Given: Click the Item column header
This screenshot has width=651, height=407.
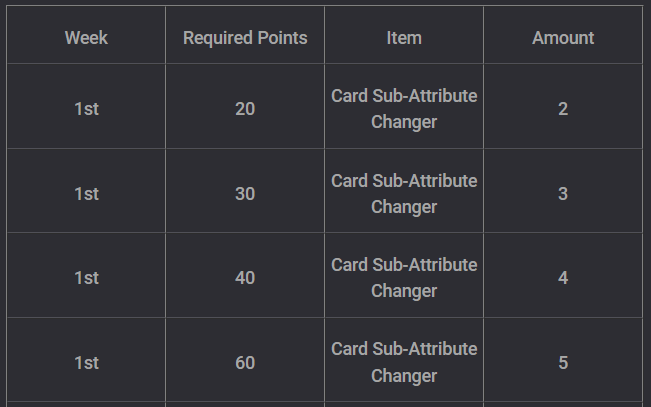Looking at the screenshot, I should [404, 38].
